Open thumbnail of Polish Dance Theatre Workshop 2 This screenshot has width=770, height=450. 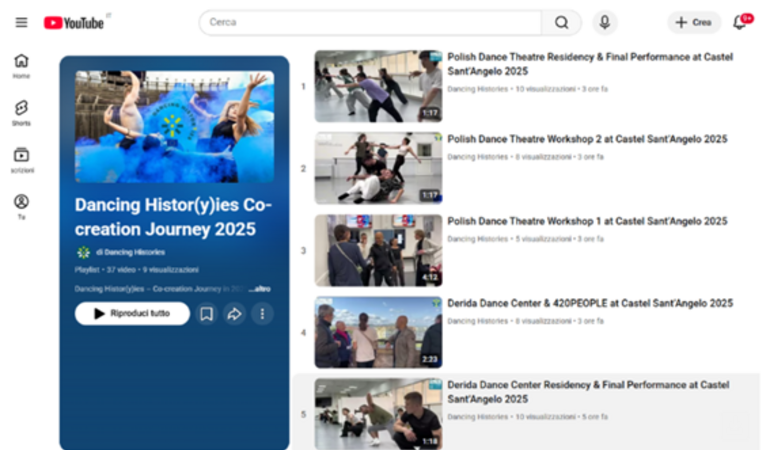coord(378,168)
